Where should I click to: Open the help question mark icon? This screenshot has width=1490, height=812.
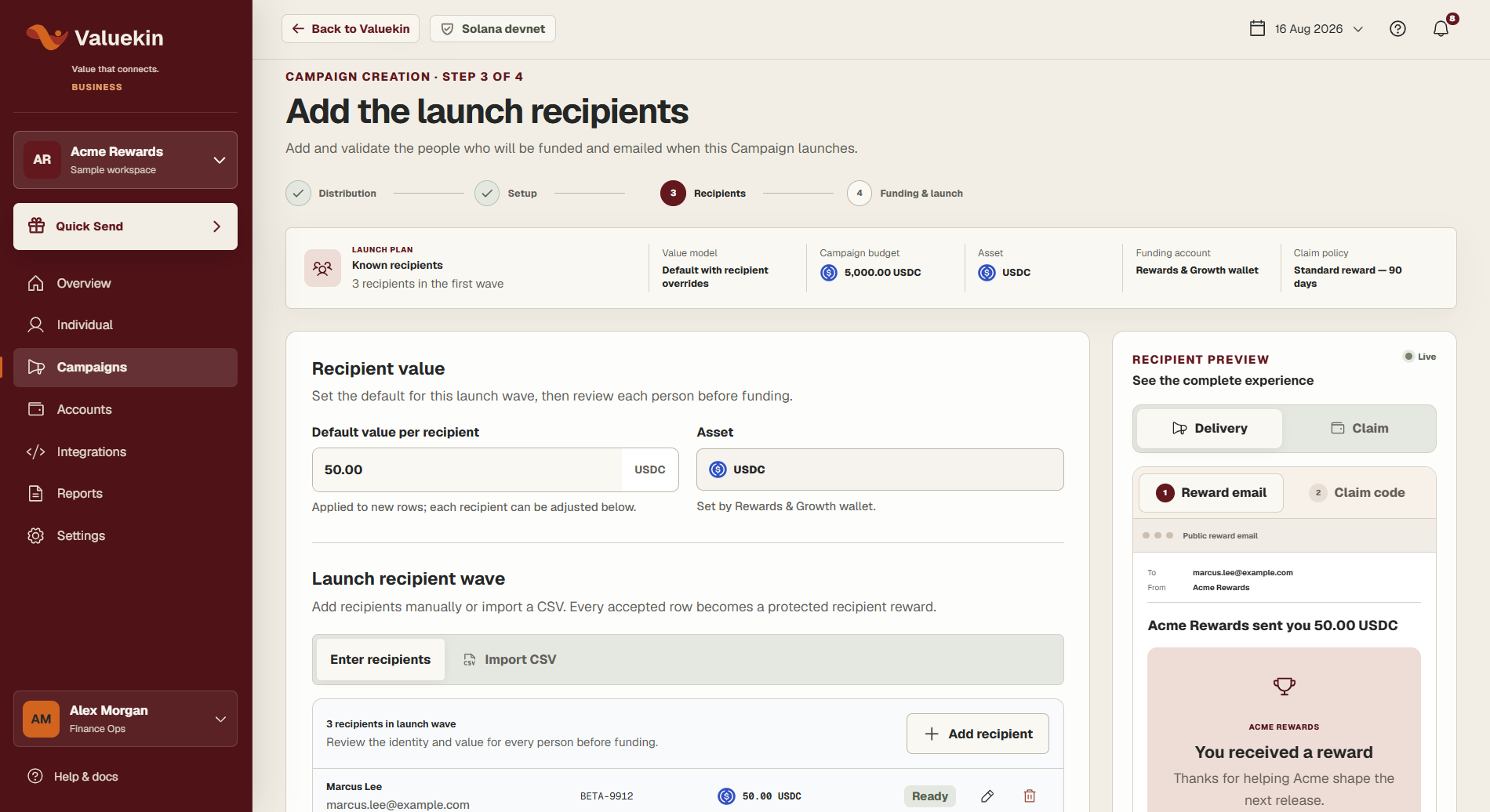(1397, 29)
